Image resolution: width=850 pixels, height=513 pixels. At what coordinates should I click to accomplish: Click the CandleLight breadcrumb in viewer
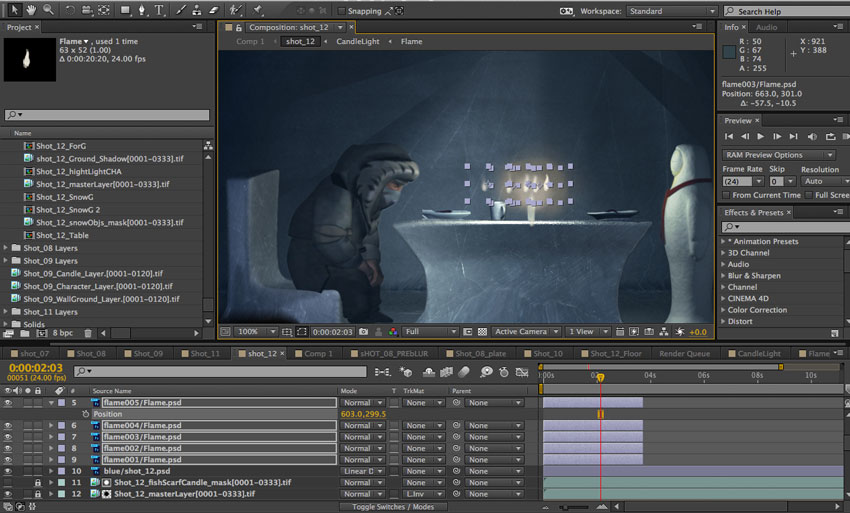click(x=357, y=42)
